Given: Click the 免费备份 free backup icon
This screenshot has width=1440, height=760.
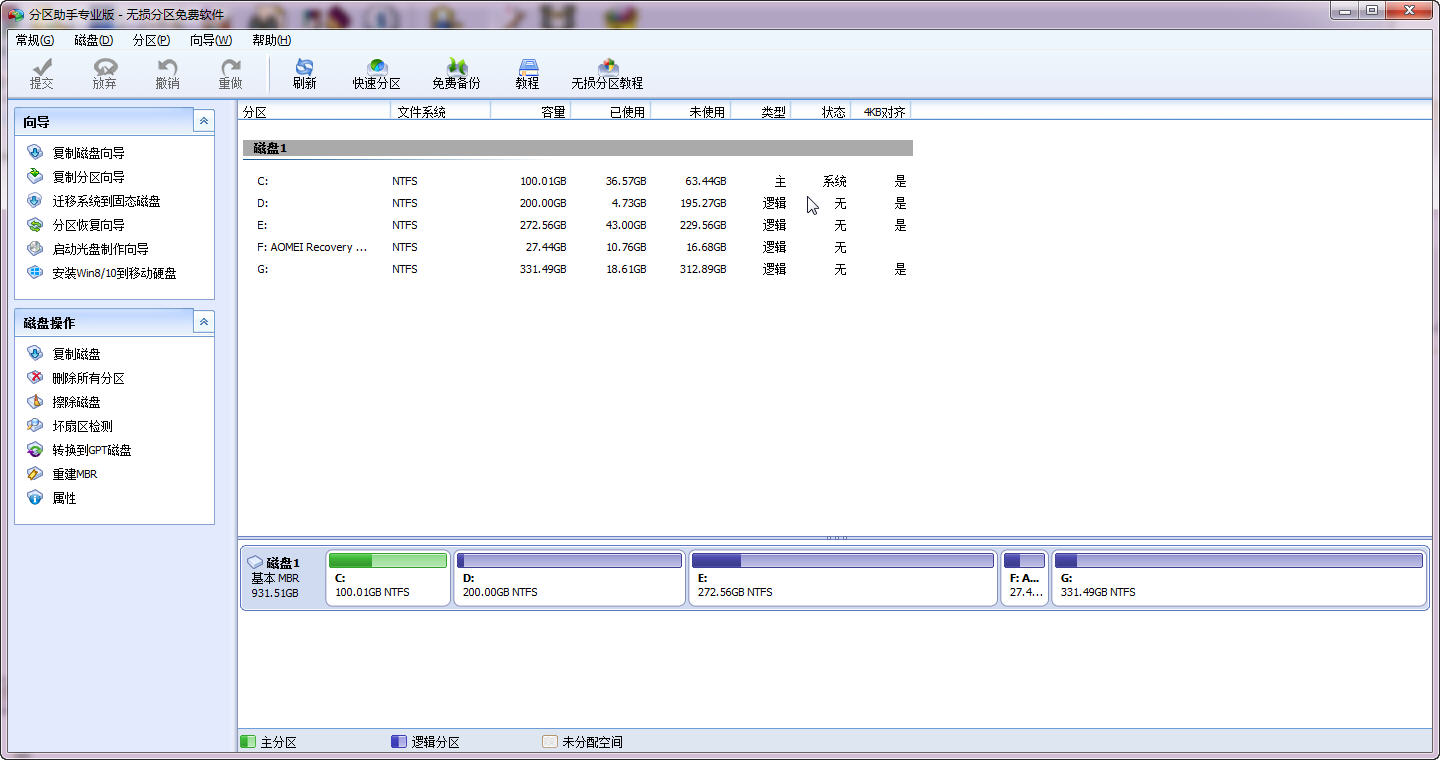Looking at the screenshot, I should click(x=456, y=74).
